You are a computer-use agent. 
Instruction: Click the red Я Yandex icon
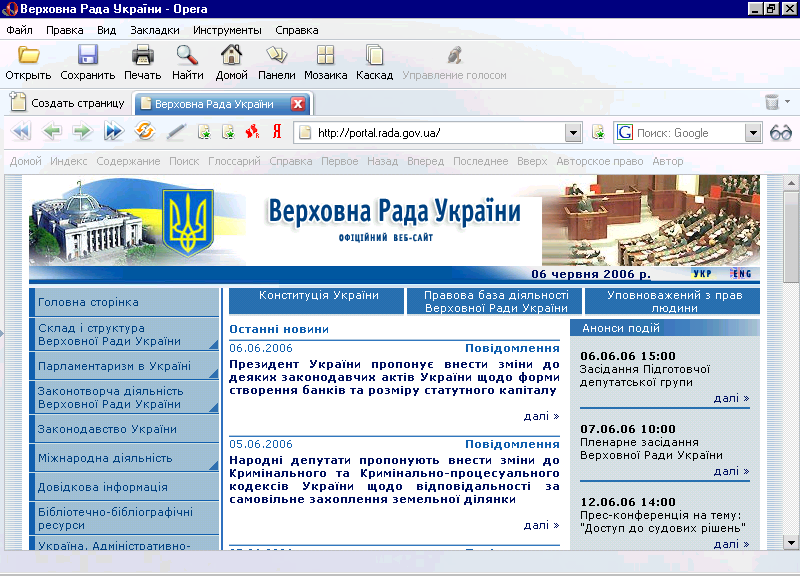tap(277, 132)
